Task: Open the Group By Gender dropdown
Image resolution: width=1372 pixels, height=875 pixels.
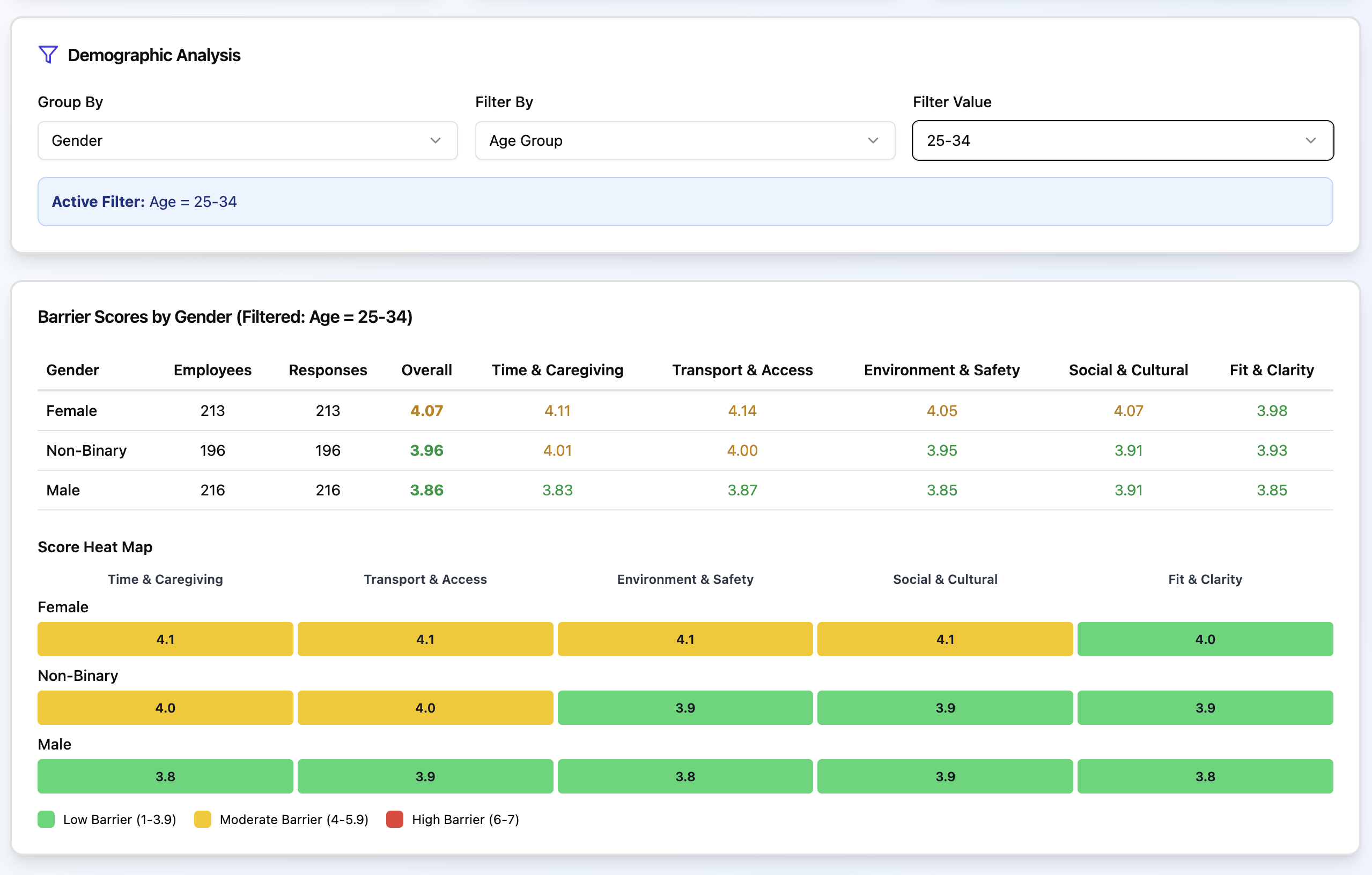Action: tap(247, 140)
